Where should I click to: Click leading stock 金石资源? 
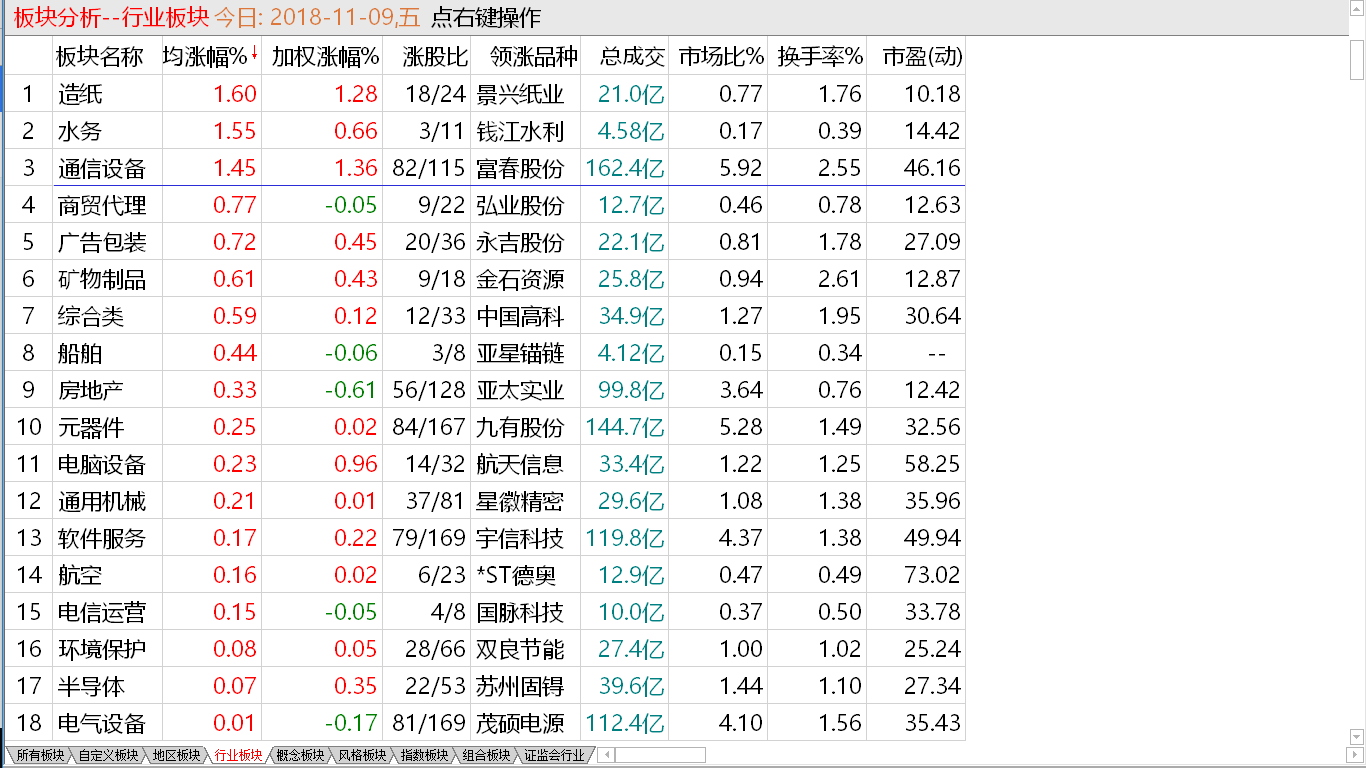520,280
